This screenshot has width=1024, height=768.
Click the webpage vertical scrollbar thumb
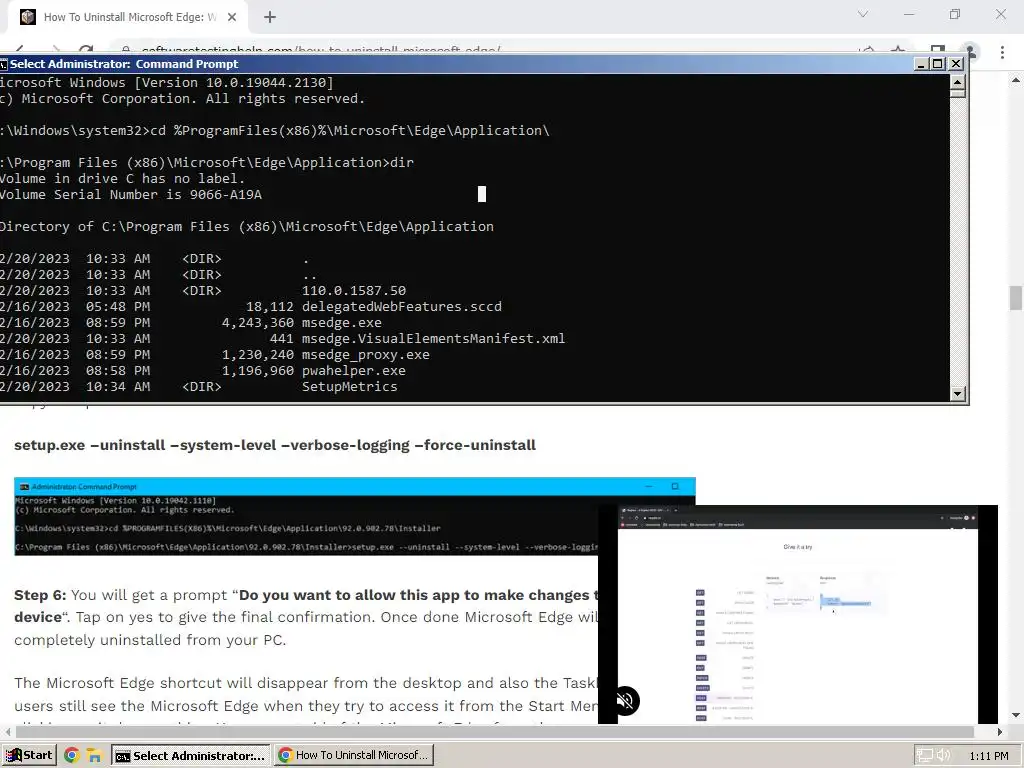[1016, 298]
